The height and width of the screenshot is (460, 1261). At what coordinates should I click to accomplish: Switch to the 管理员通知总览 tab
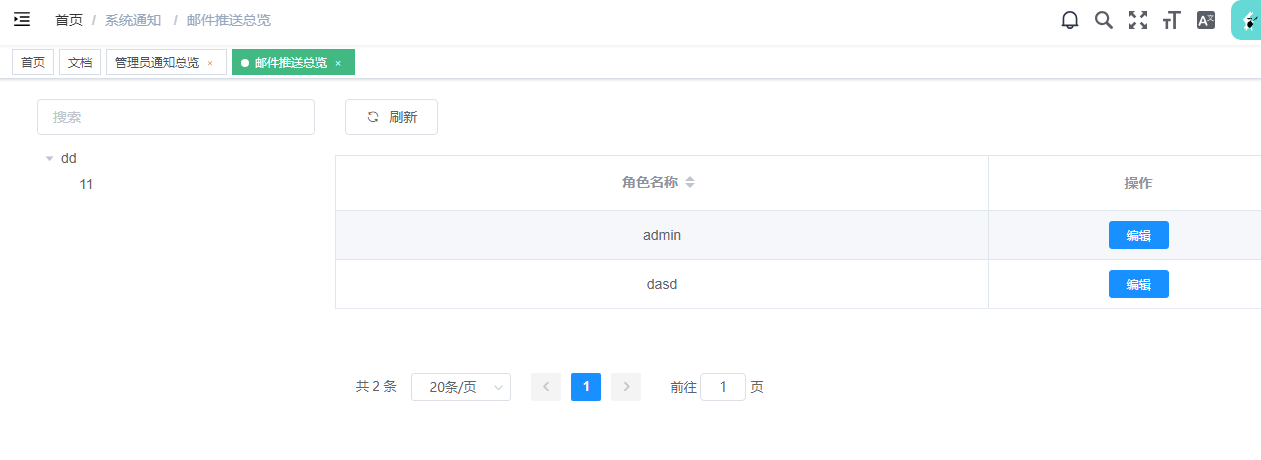(157, 62)
